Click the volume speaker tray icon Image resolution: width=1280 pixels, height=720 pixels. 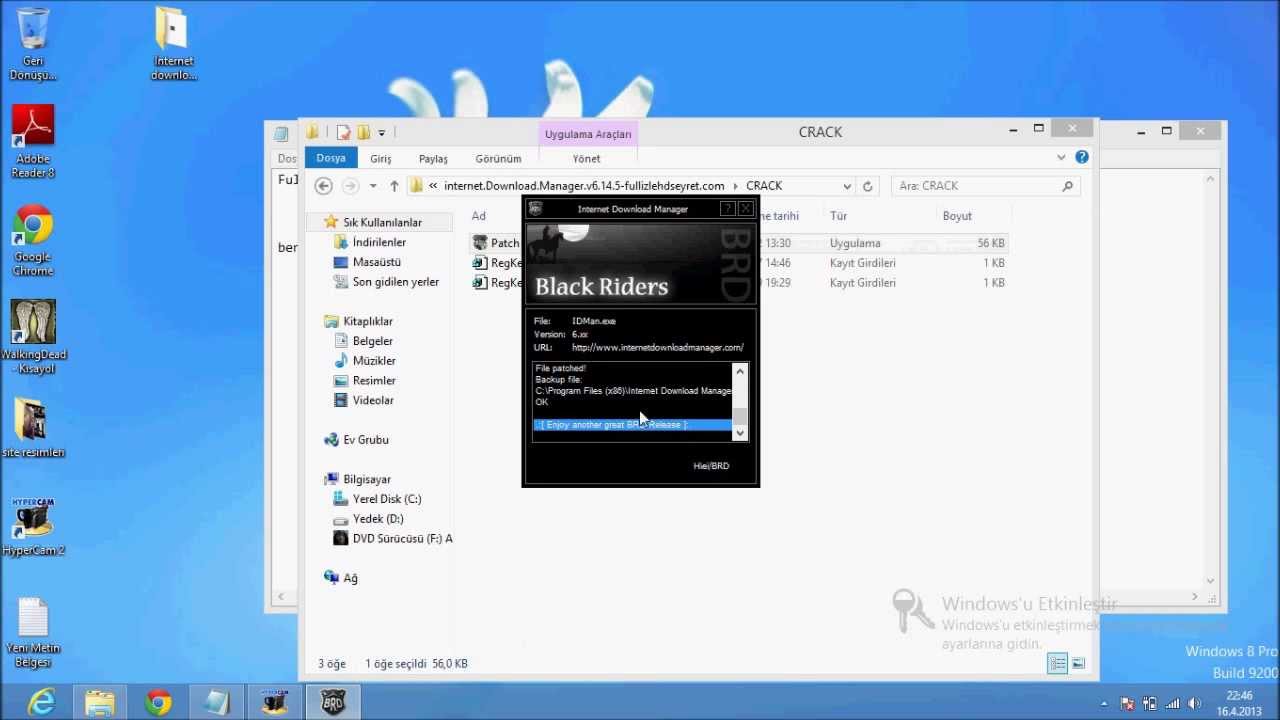click(x=1194, y=704)
